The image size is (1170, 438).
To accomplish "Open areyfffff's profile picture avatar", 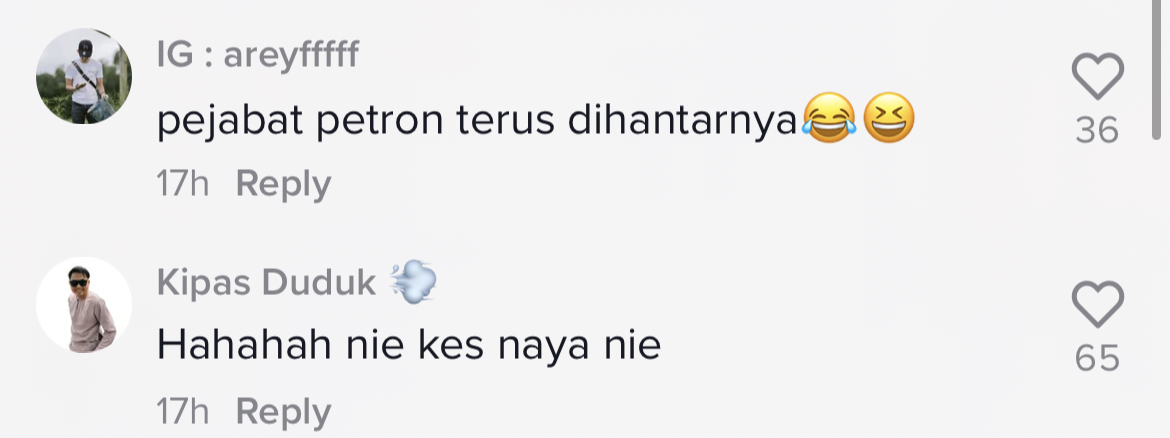I will pyautogui.click(x=84, y=76).
